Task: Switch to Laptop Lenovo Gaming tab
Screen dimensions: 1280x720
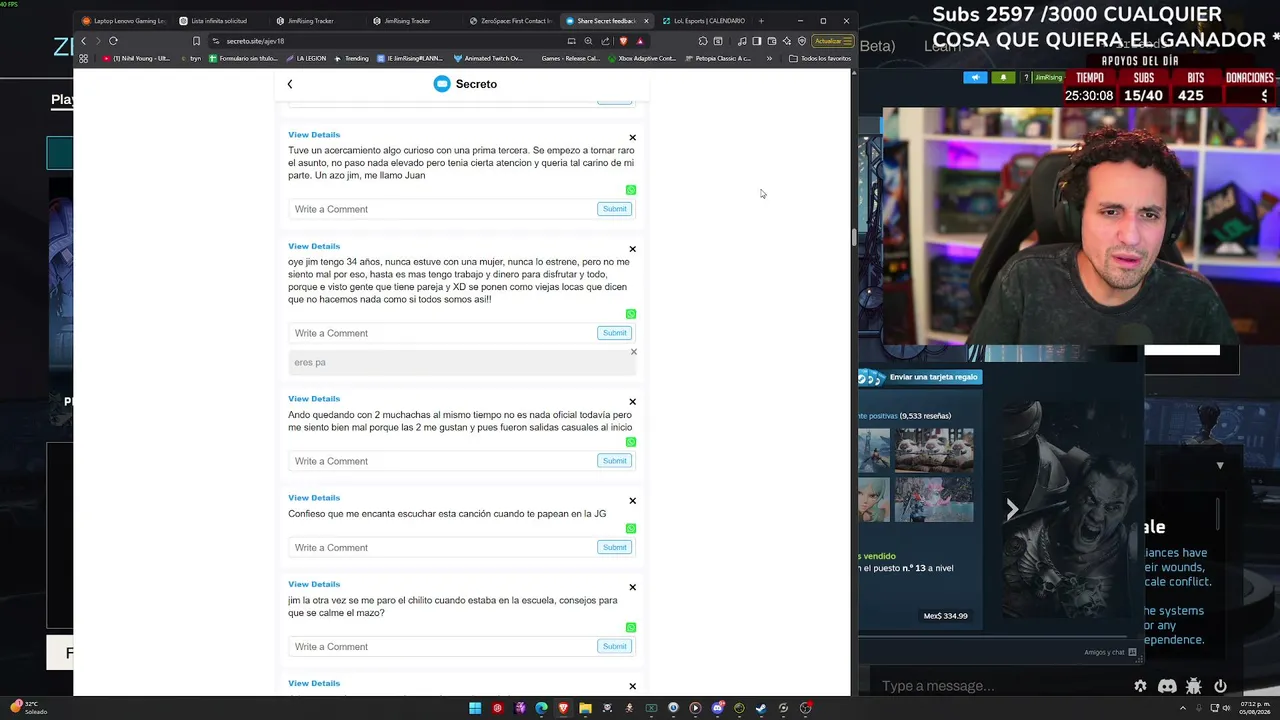Action: (x=126, y=21)
